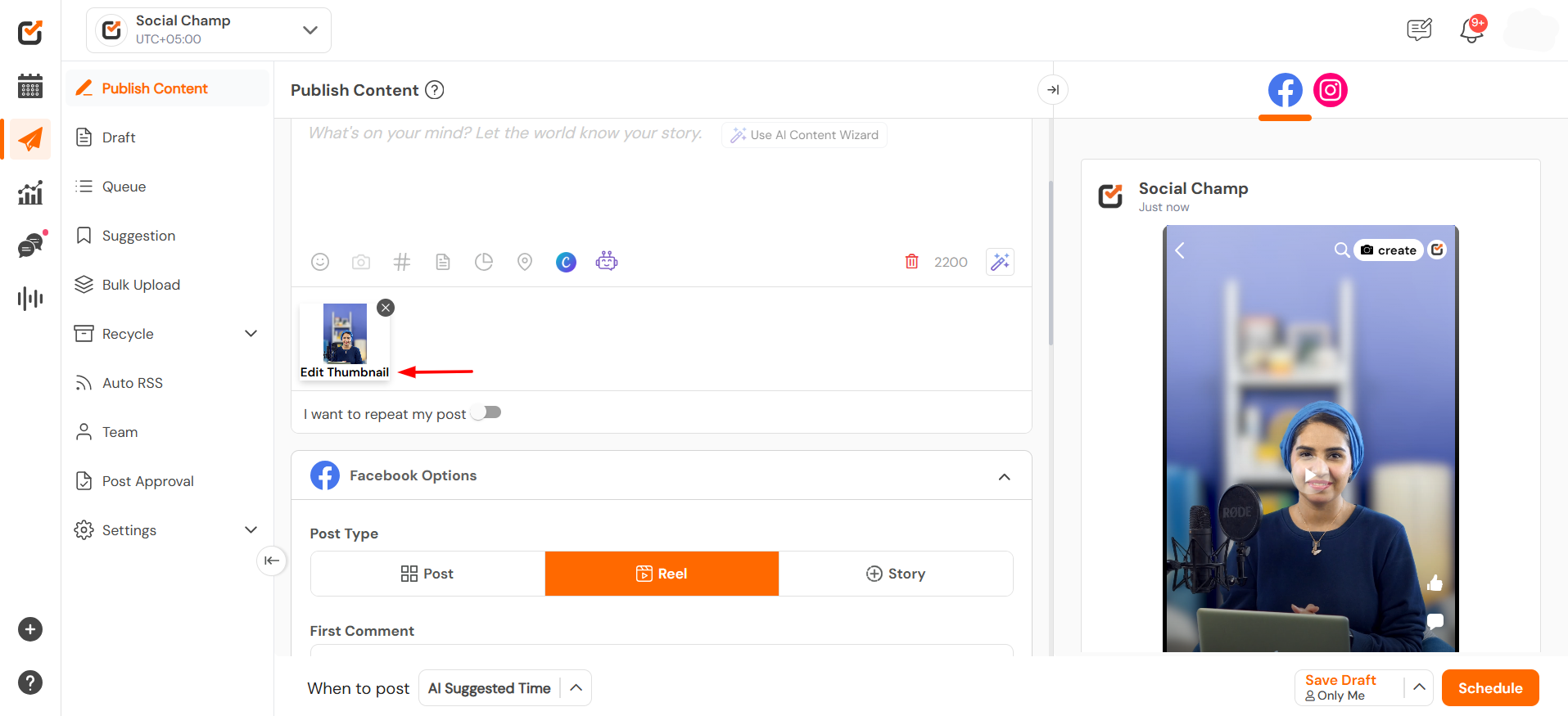1568x716 pixels.
Task: Click the back arrow in reel preview
Action: [1180, 250]
